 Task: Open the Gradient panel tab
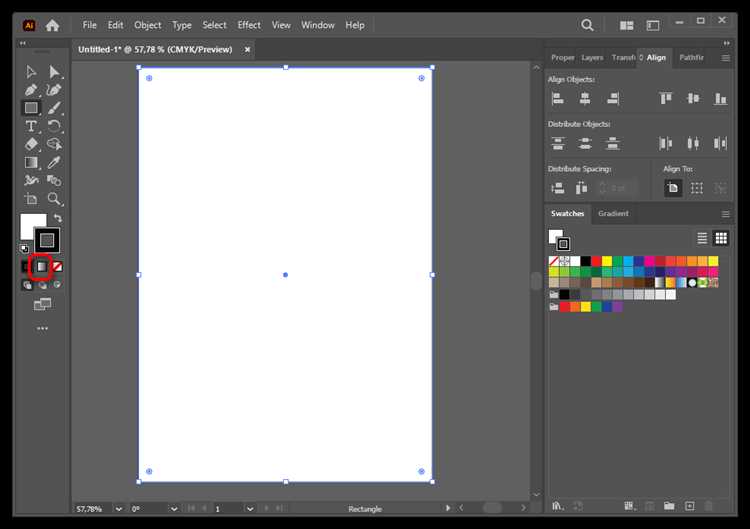(613, 214)
